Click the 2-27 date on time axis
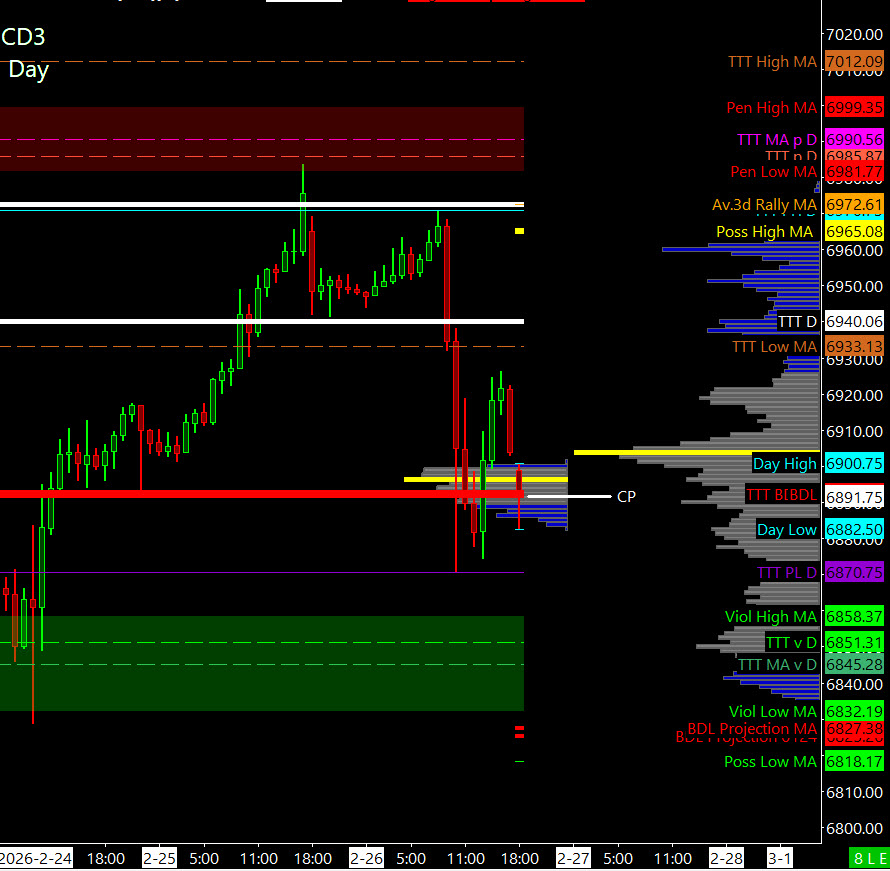 coord(573,858)
